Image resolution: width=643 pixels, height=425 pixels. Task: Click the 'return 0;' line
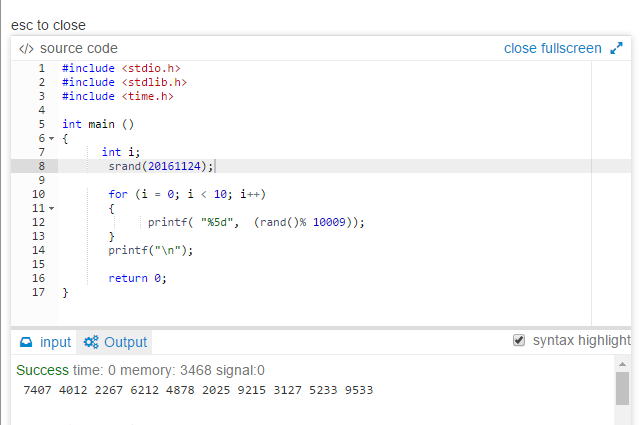coord(137,278)
